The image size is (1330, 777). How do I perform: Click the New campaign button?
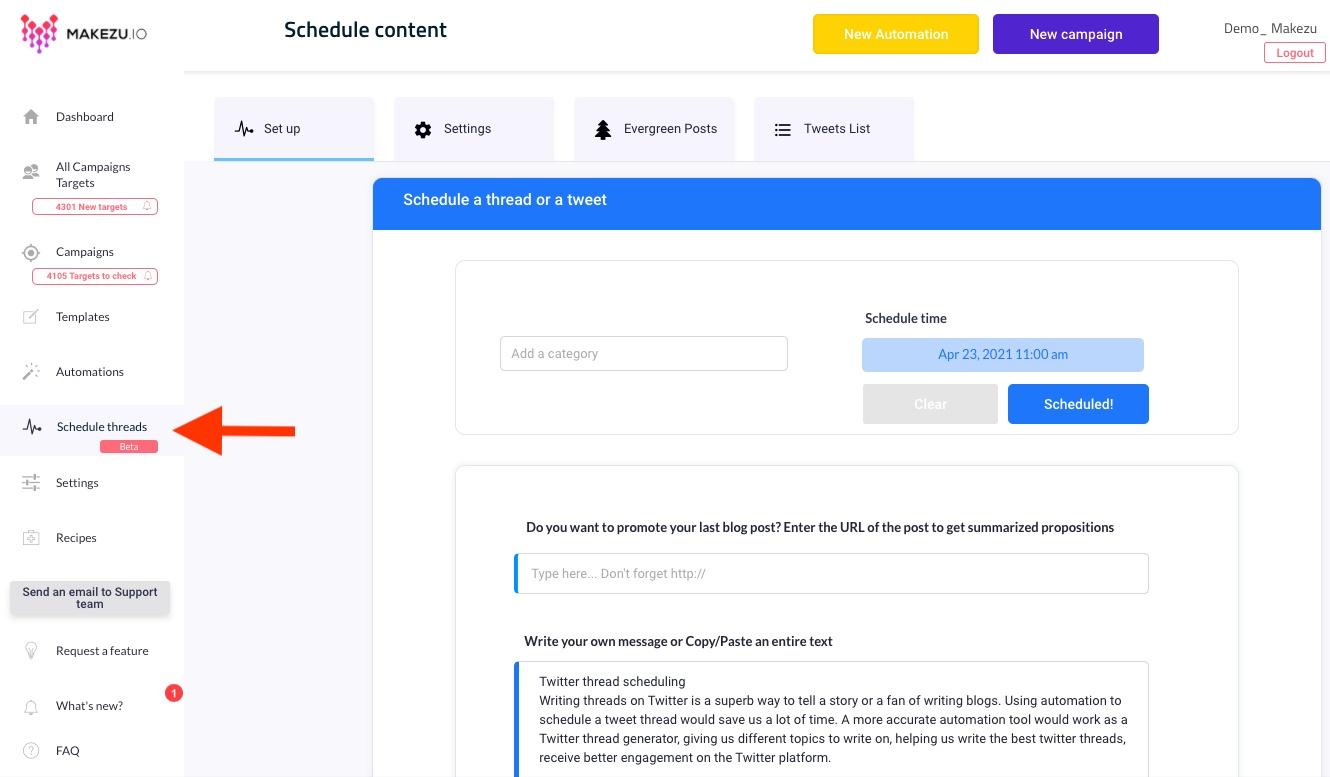pyautogui.click(x=1076, y=34)
